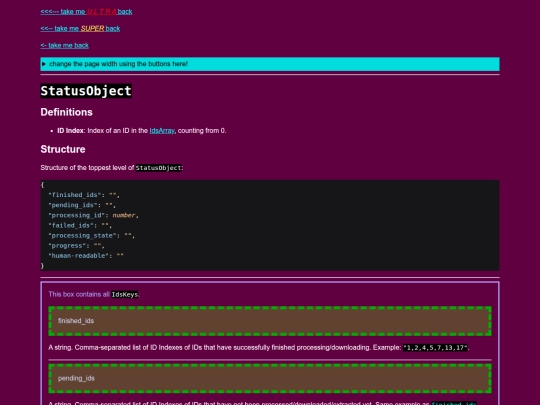This screenshot has width=540, height=405.
Task: Open the 'take me ULTRA back' link
Action: tap(86, 12)
